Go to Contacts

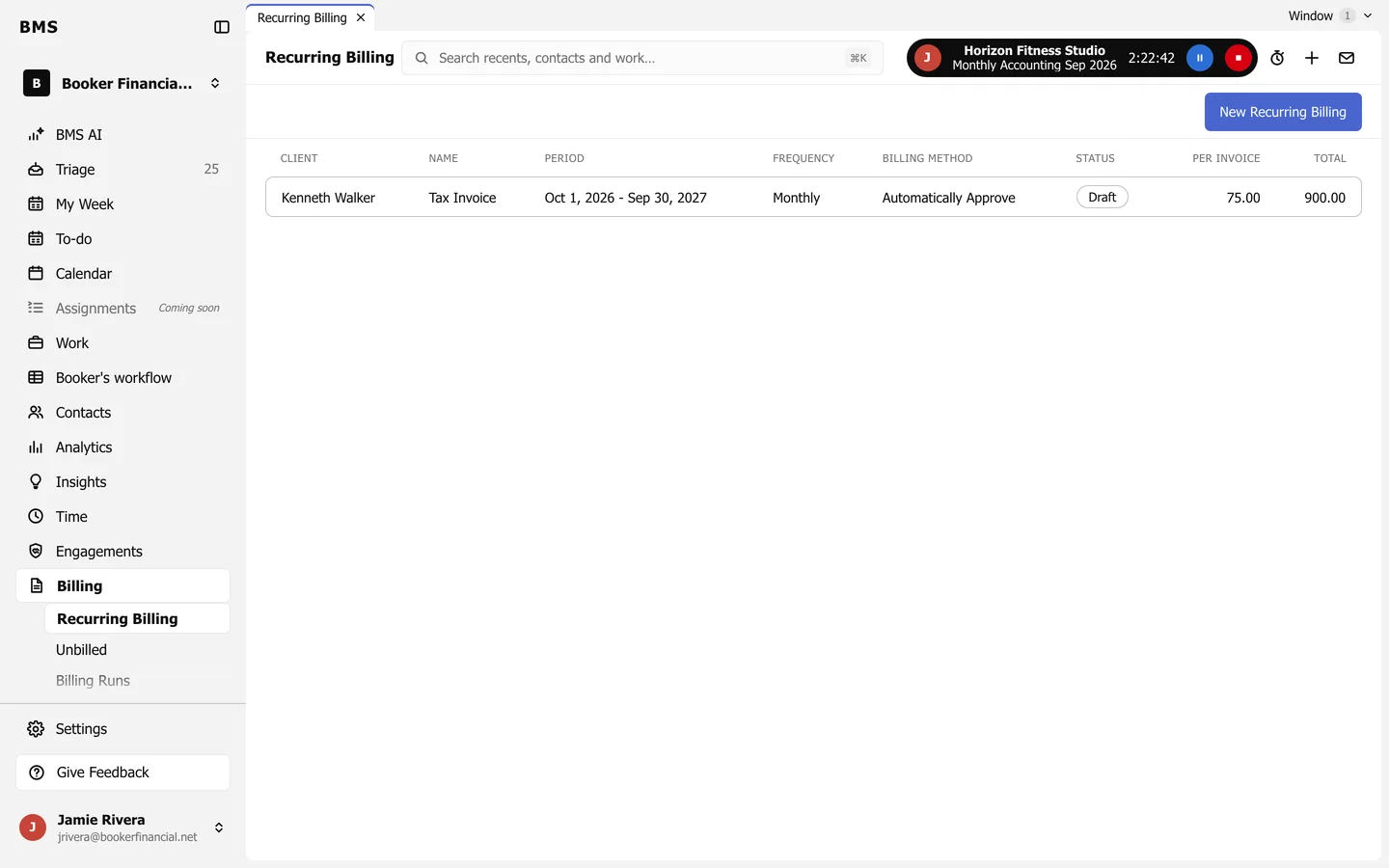tap(123, 412)
